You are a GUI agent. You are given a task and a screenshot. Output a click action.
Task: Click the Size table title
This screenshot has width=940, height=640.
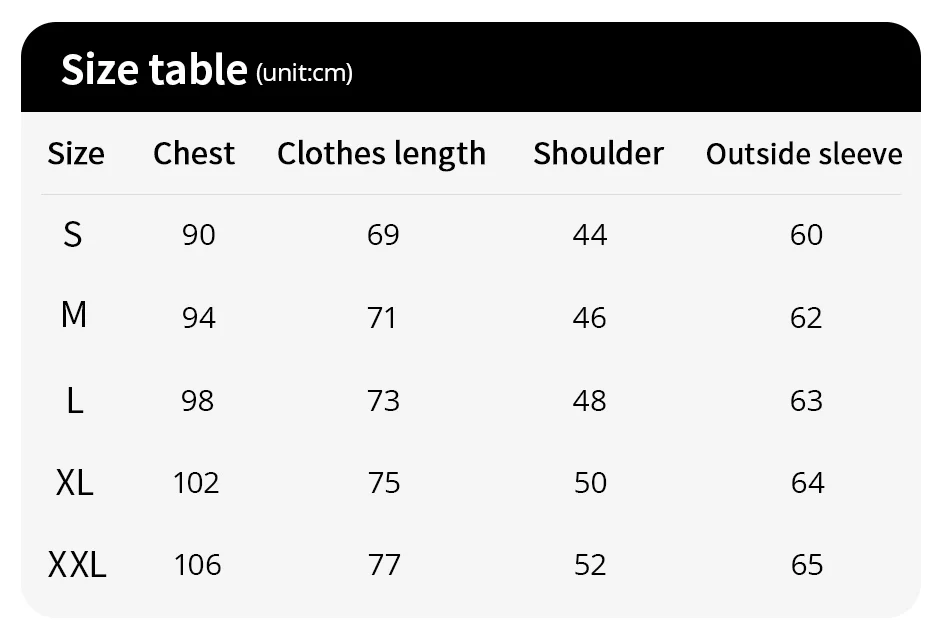[155, 70]
